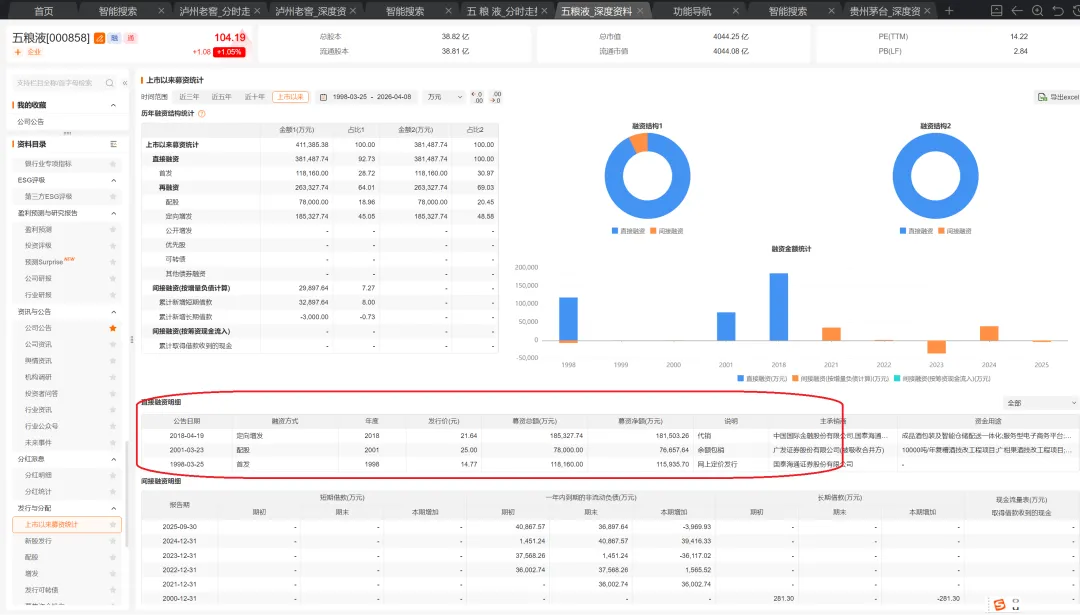This screenshot has height=615, width=1080.
Task: Click the pink 通 badge next to stock name
Action: [130, 38]
